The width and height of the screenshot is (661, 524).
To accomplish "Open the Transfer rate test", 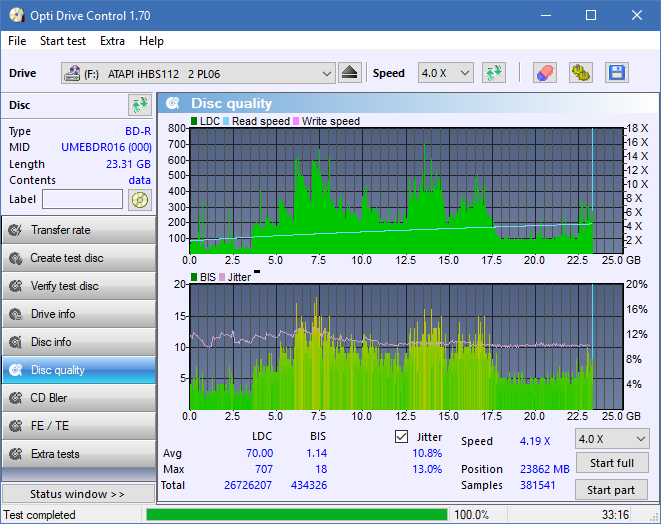I will coord(78,230).
